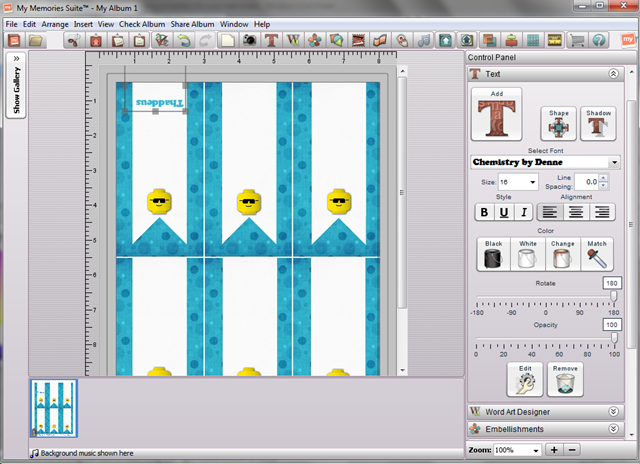
Task: Open the Arrange menu
Action: (55, 24)
